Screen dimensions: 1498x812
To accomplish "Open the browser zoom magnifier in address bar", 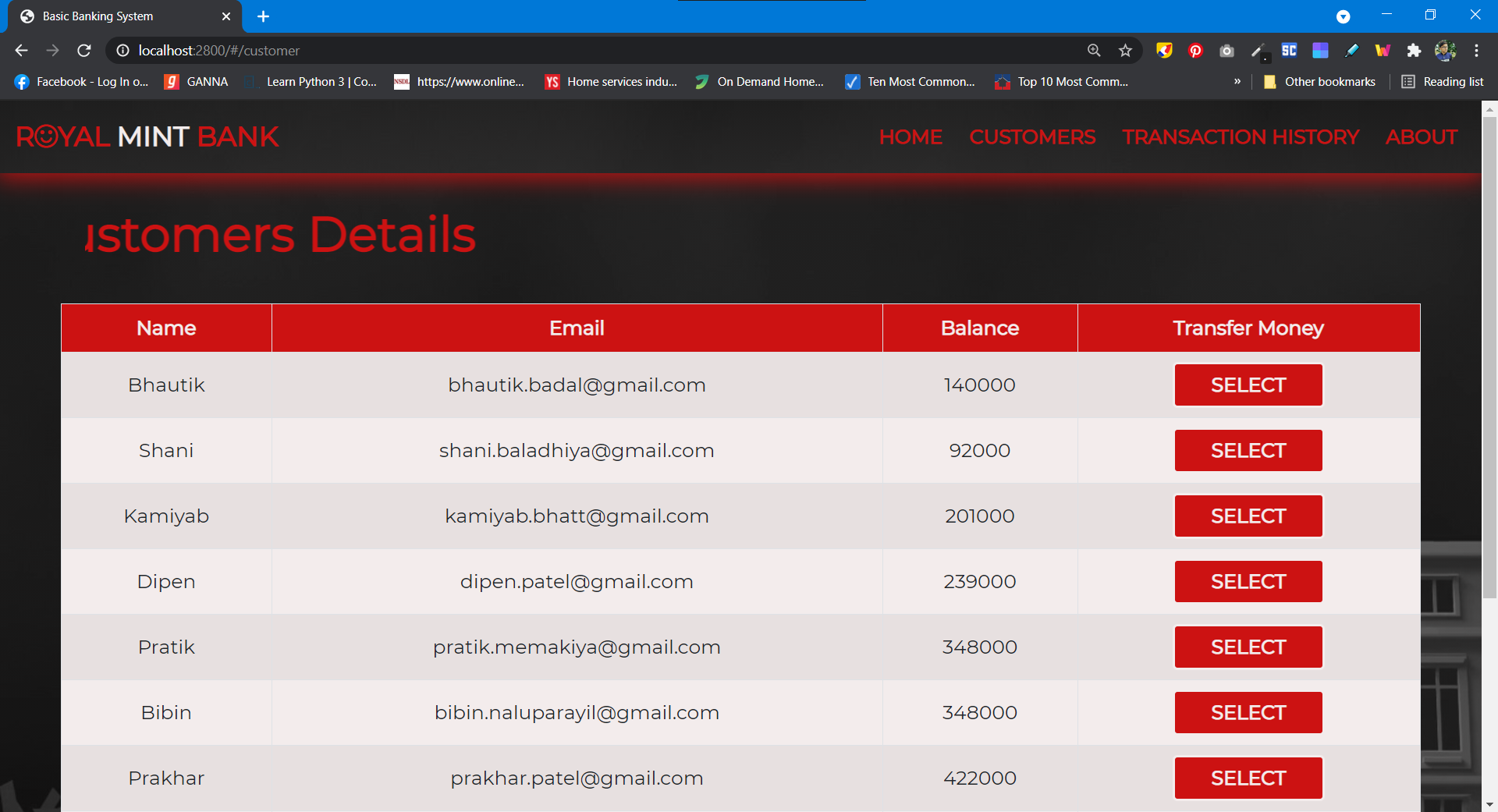I will pyautogui.click(x=1094, y=50).
